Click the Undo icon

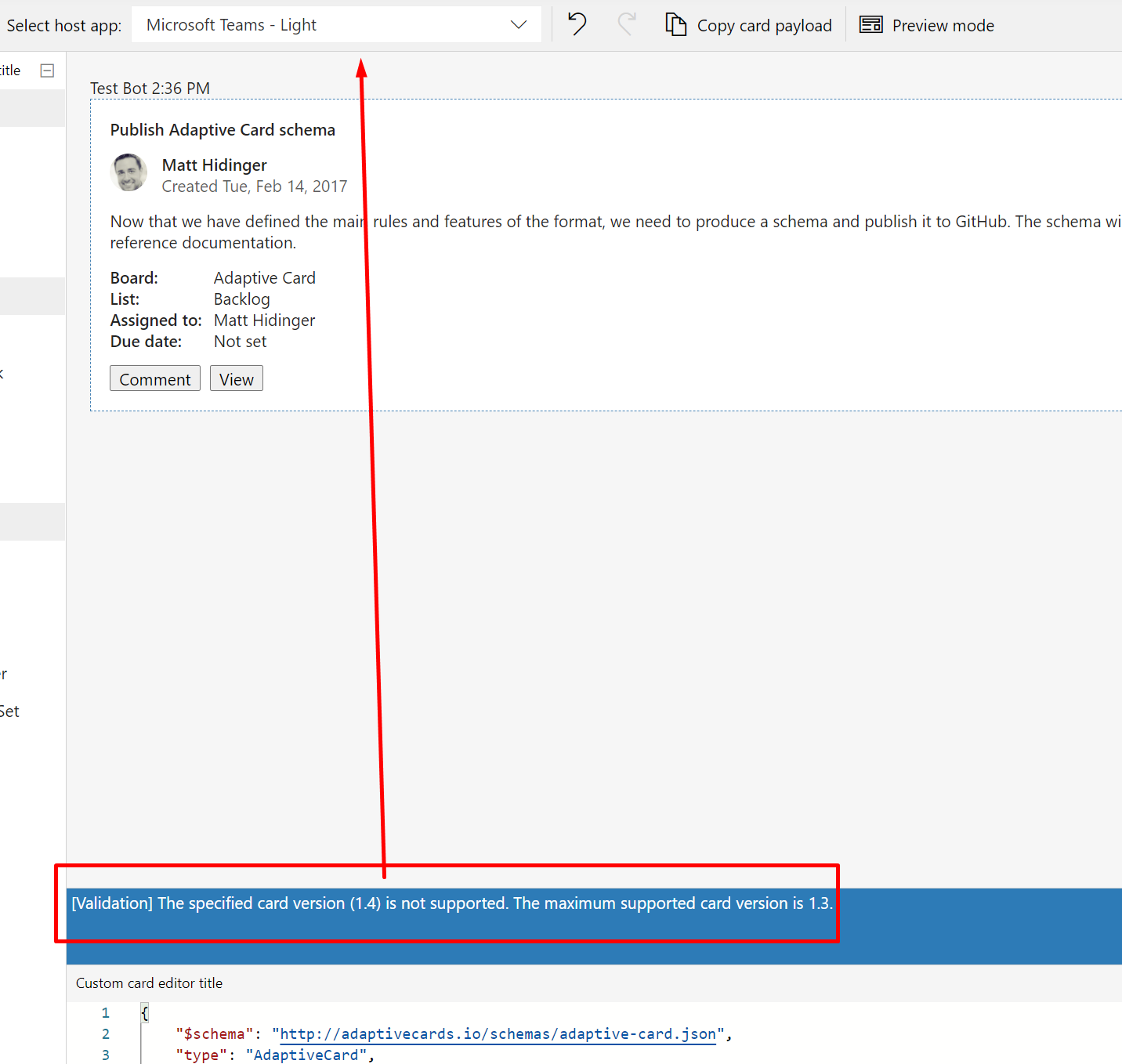click(x=577, y=24)
